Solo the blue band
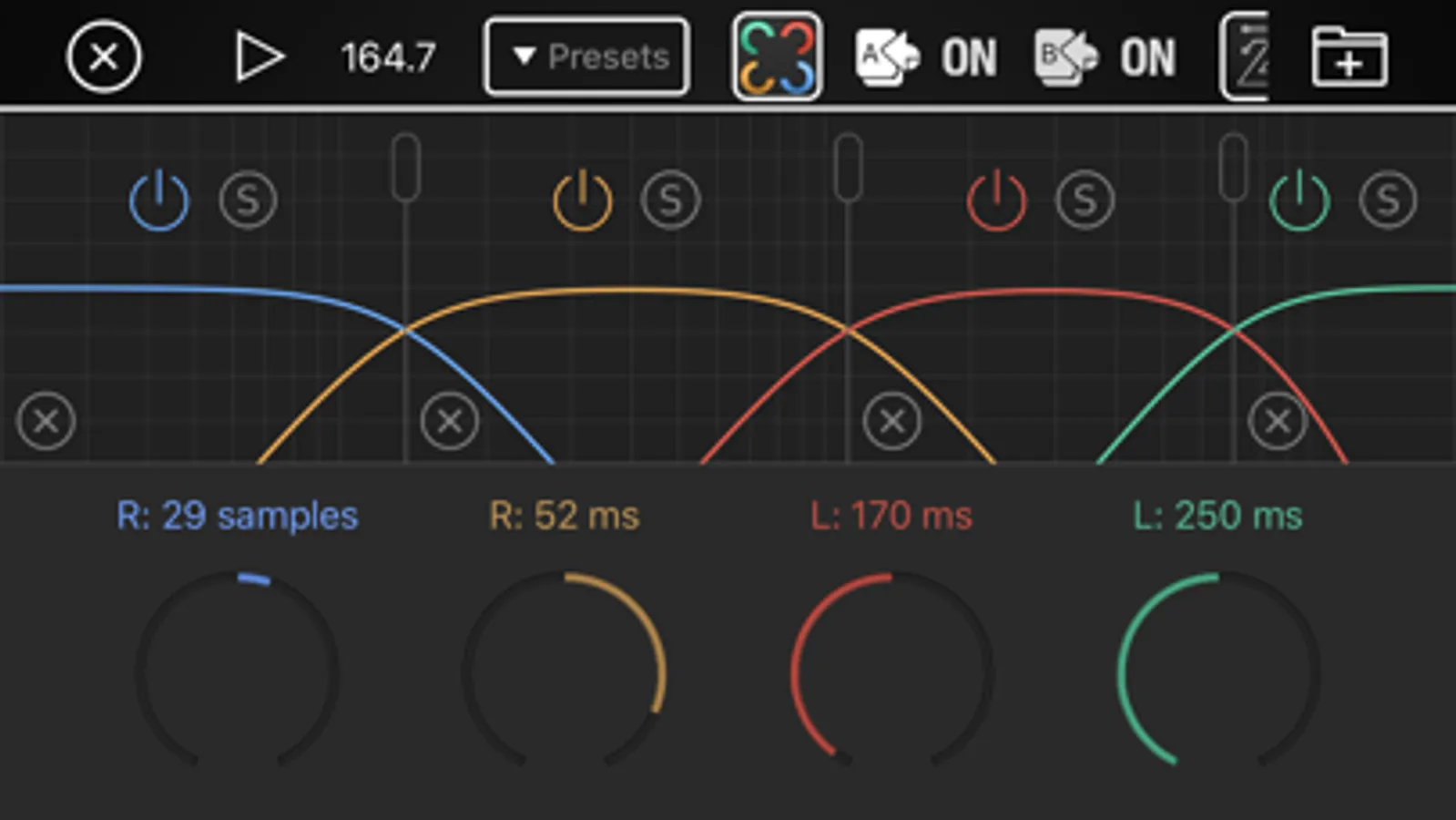The image size is (1456, 820). (x=249, y=200)
